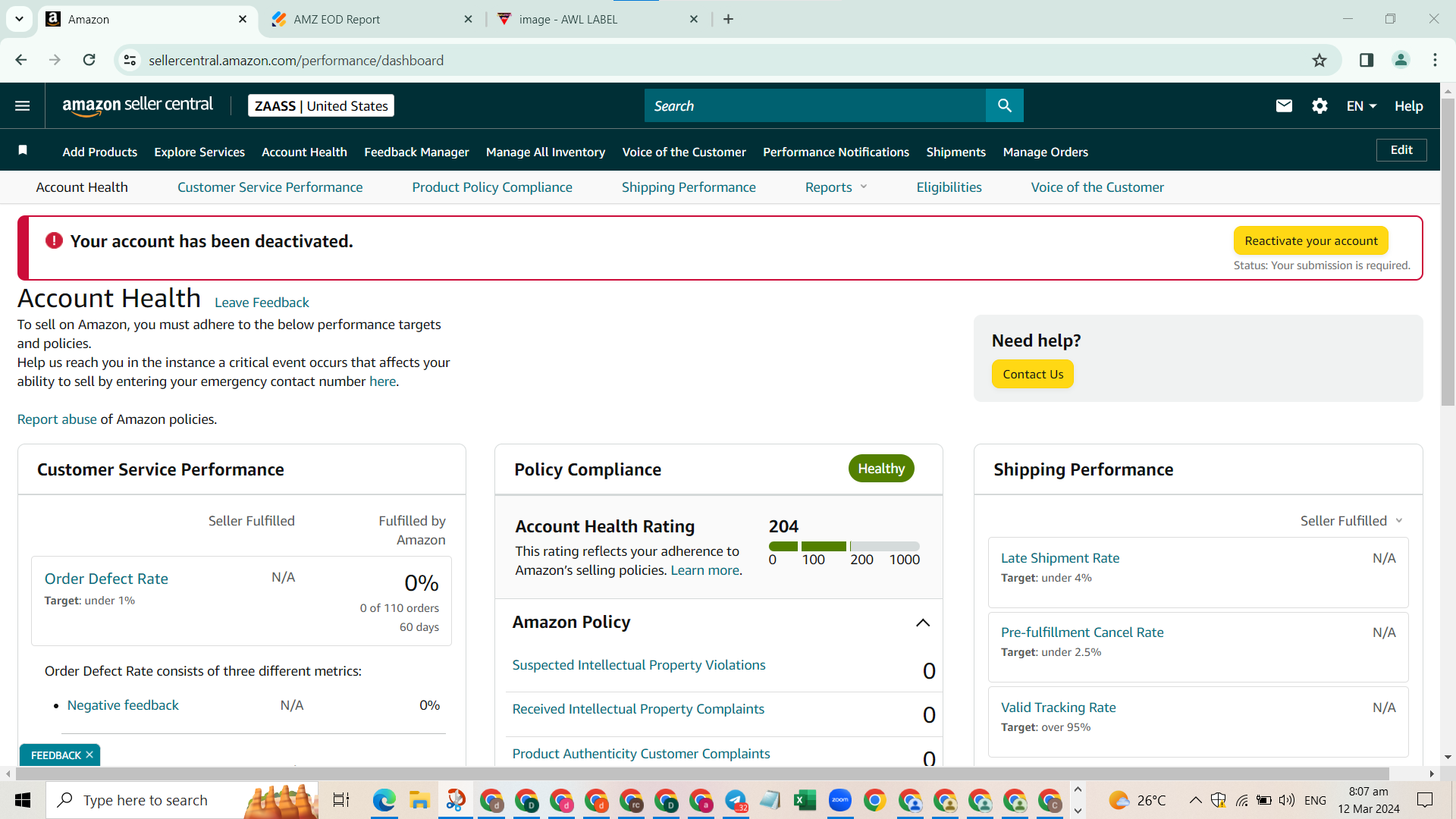1456x819 pixels.
Task: Click the Learn more link
Action: coord(704,570)
